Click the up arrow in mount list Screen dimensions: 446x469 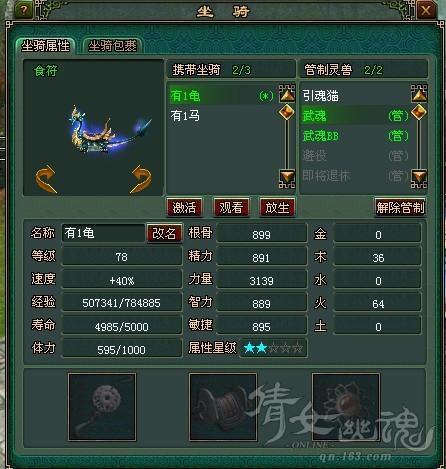287,94
